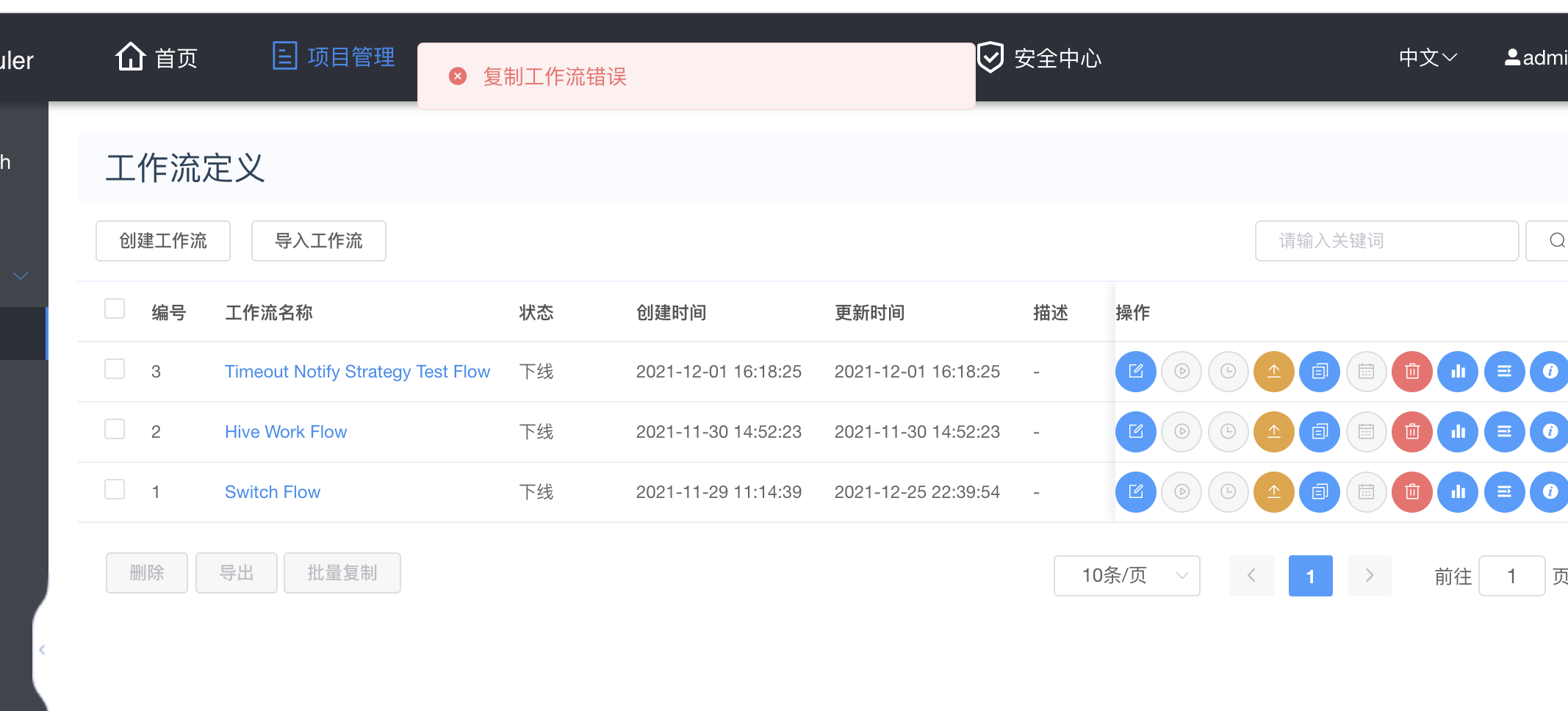
Task: Open the 安全中心 security center menu
Action: pyautogui.click(x=1040, y=57)
